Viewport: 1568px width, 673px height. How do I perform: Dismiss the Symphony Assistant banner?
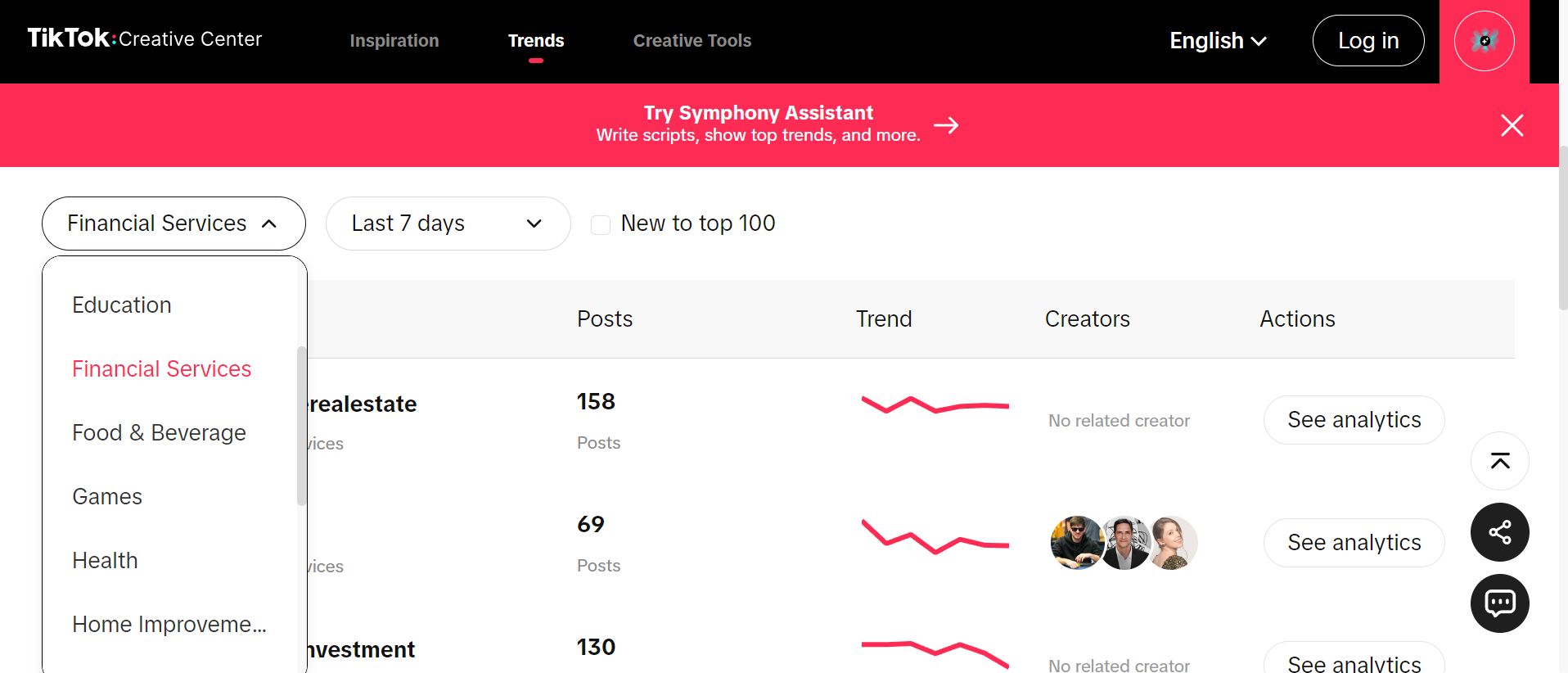point(1512,125)
